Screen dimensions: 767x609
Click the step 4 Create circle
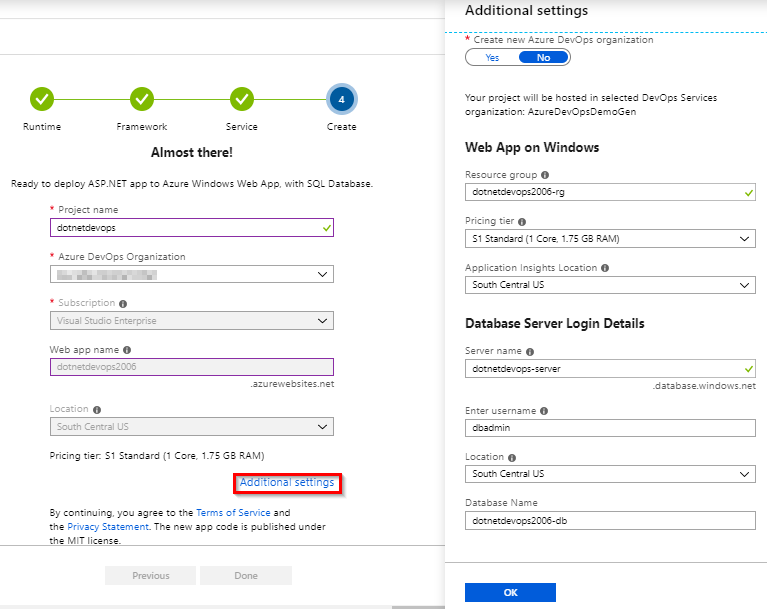click(x=341, y=99)
